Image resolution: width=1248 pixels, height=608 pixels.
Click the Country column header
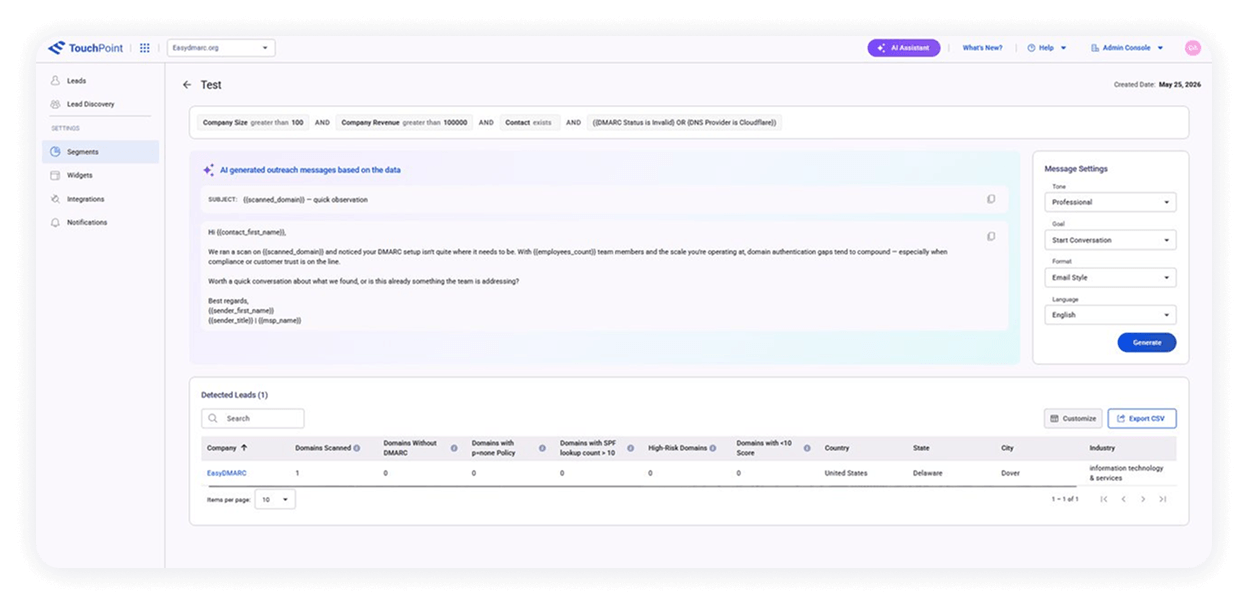point(837,448)
